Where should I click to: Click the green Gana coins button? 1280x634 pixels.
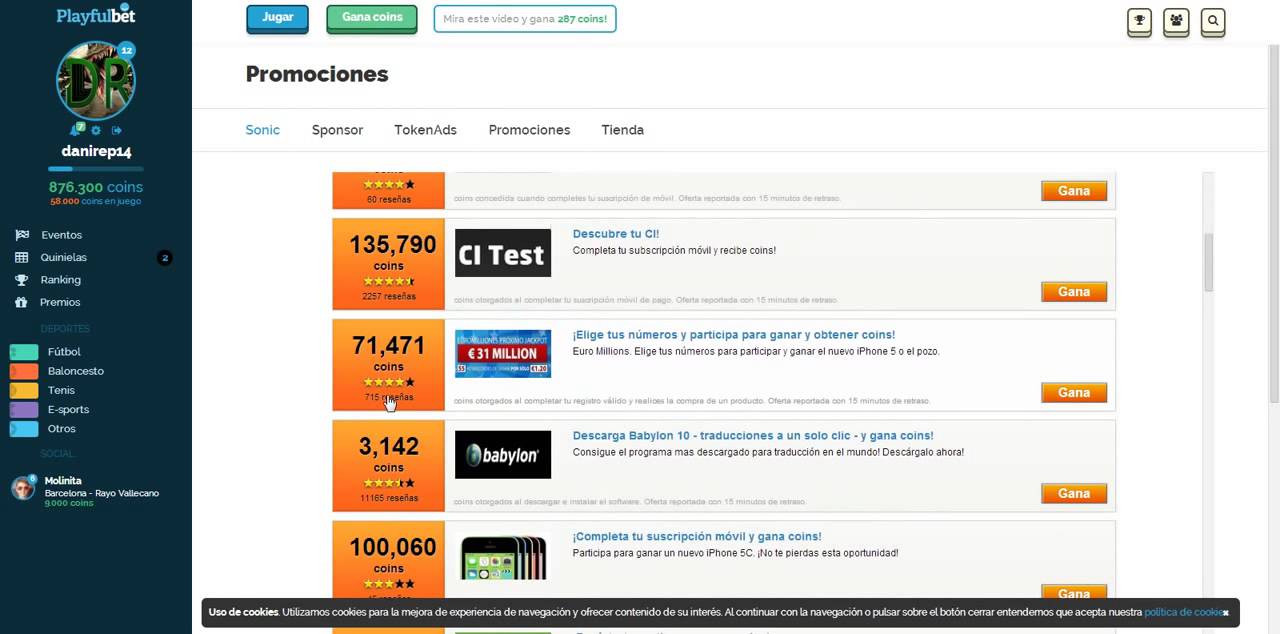coord(372,18)
